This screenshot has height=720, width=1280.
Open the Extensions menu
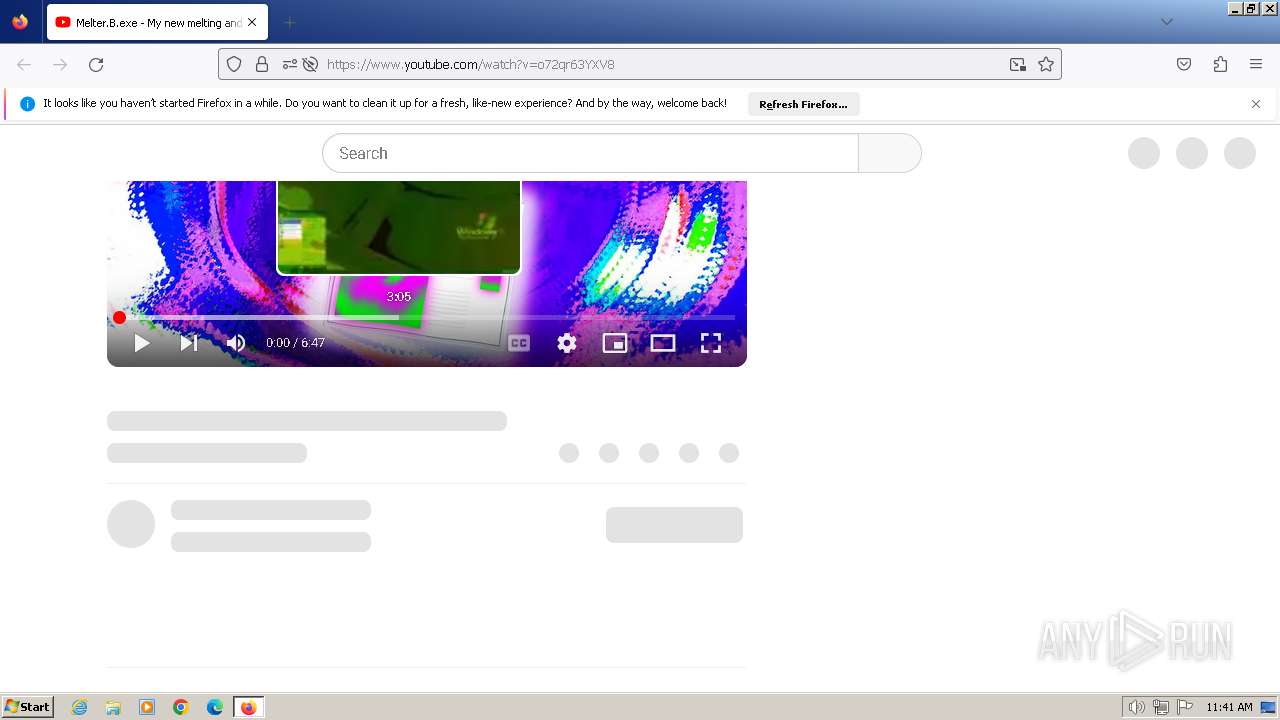(1220, 64)
